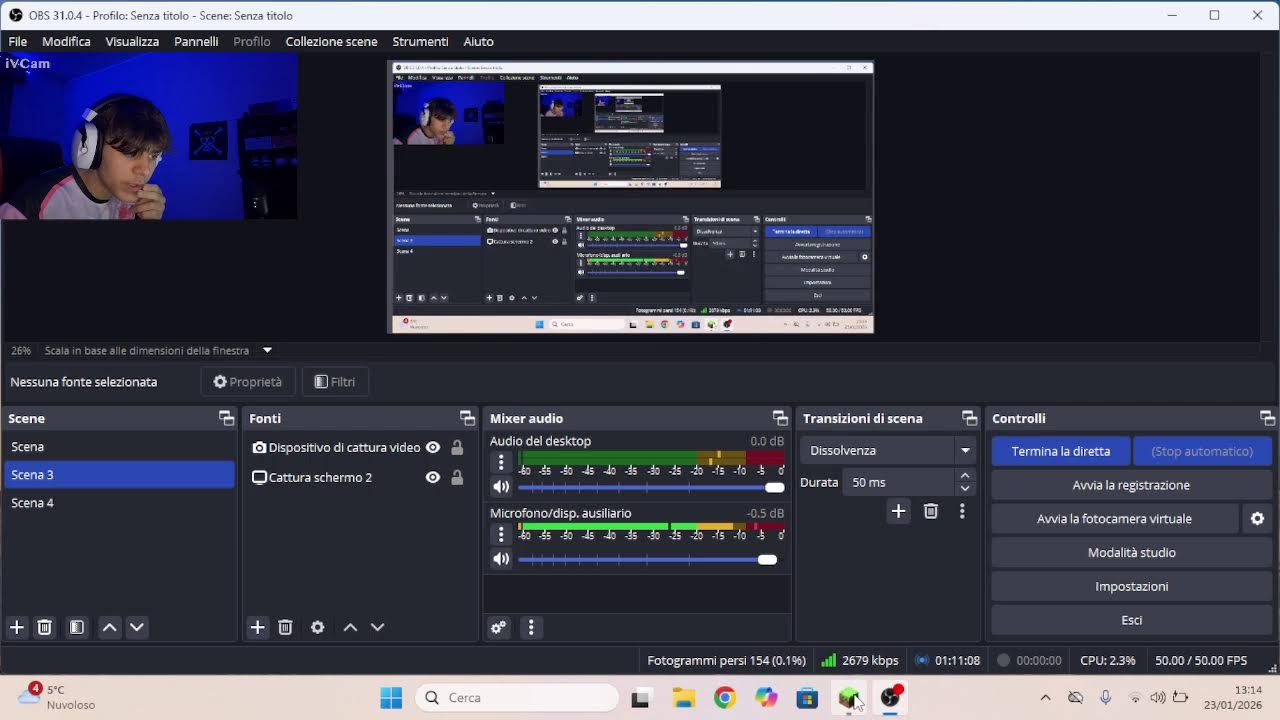Open scene filters icon in Scene panel
This screenshot has height=720, width=1280.
[x=76, y=627]
